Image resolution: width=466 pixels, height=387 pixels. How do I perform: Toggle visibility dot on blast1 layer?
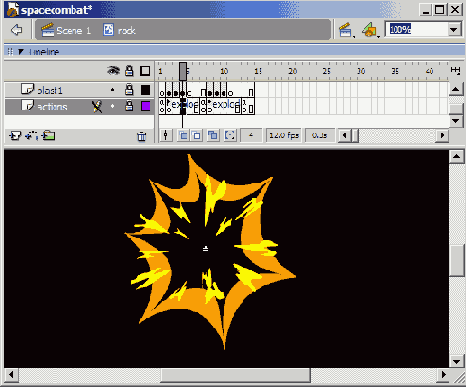coord(112,90)
